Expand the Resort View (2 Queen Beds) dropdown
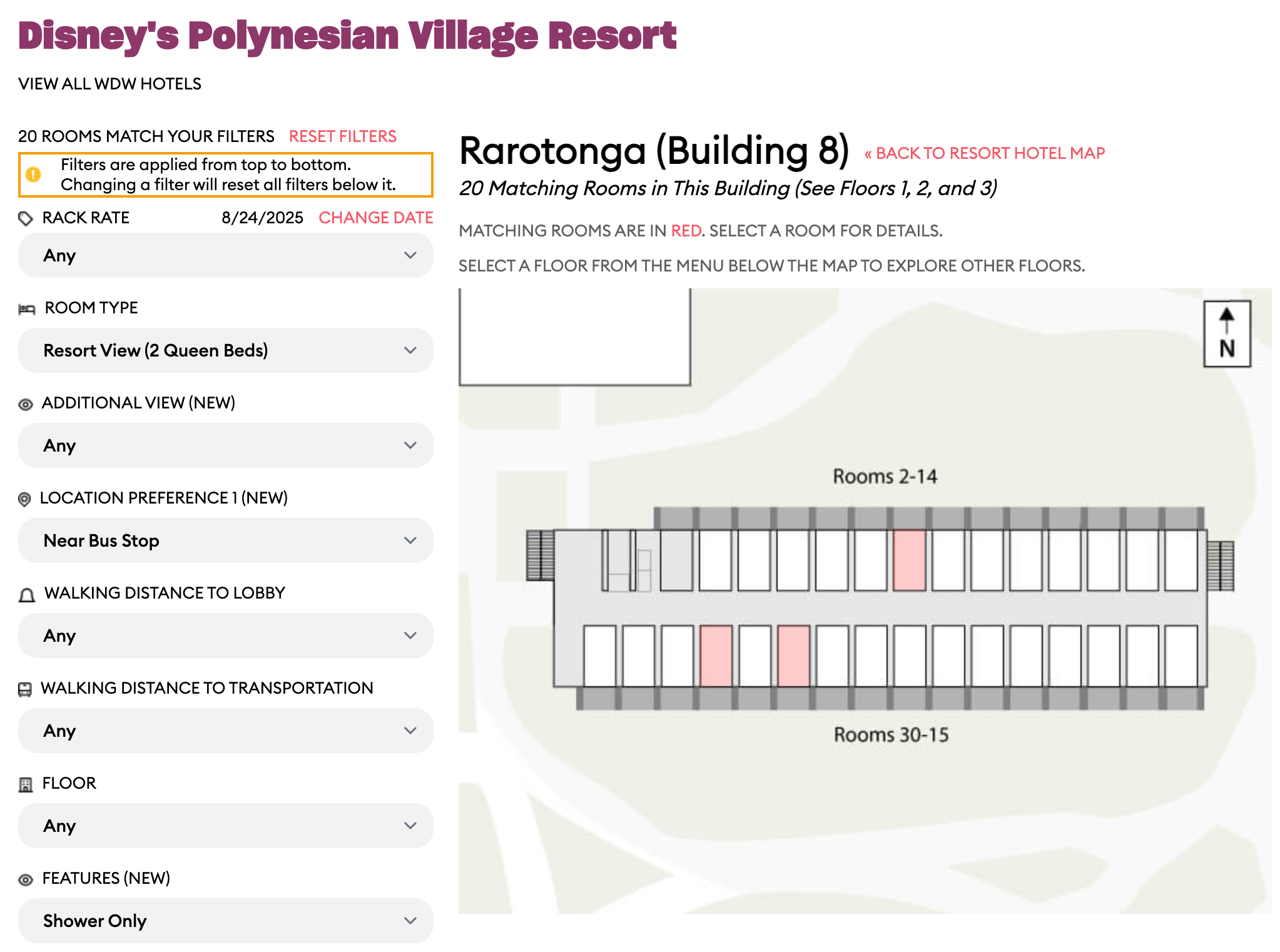This screenshot has width=1280, height=952. 225,350
